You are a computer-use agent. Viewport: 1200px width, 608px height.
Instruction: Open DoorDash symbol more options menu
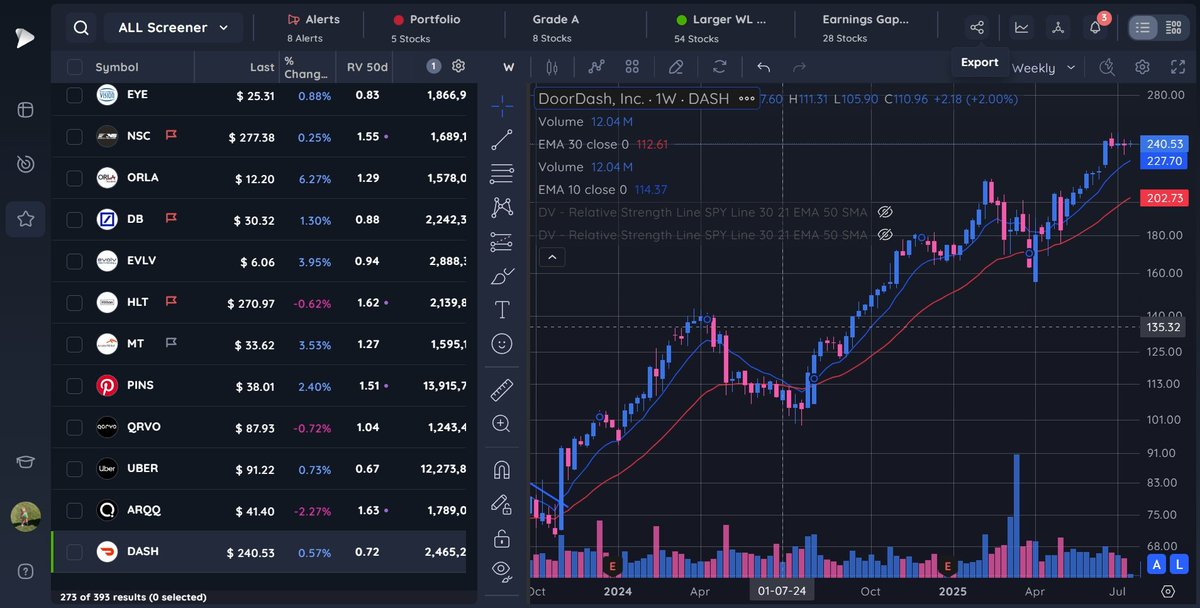click(x=746, y=99)
